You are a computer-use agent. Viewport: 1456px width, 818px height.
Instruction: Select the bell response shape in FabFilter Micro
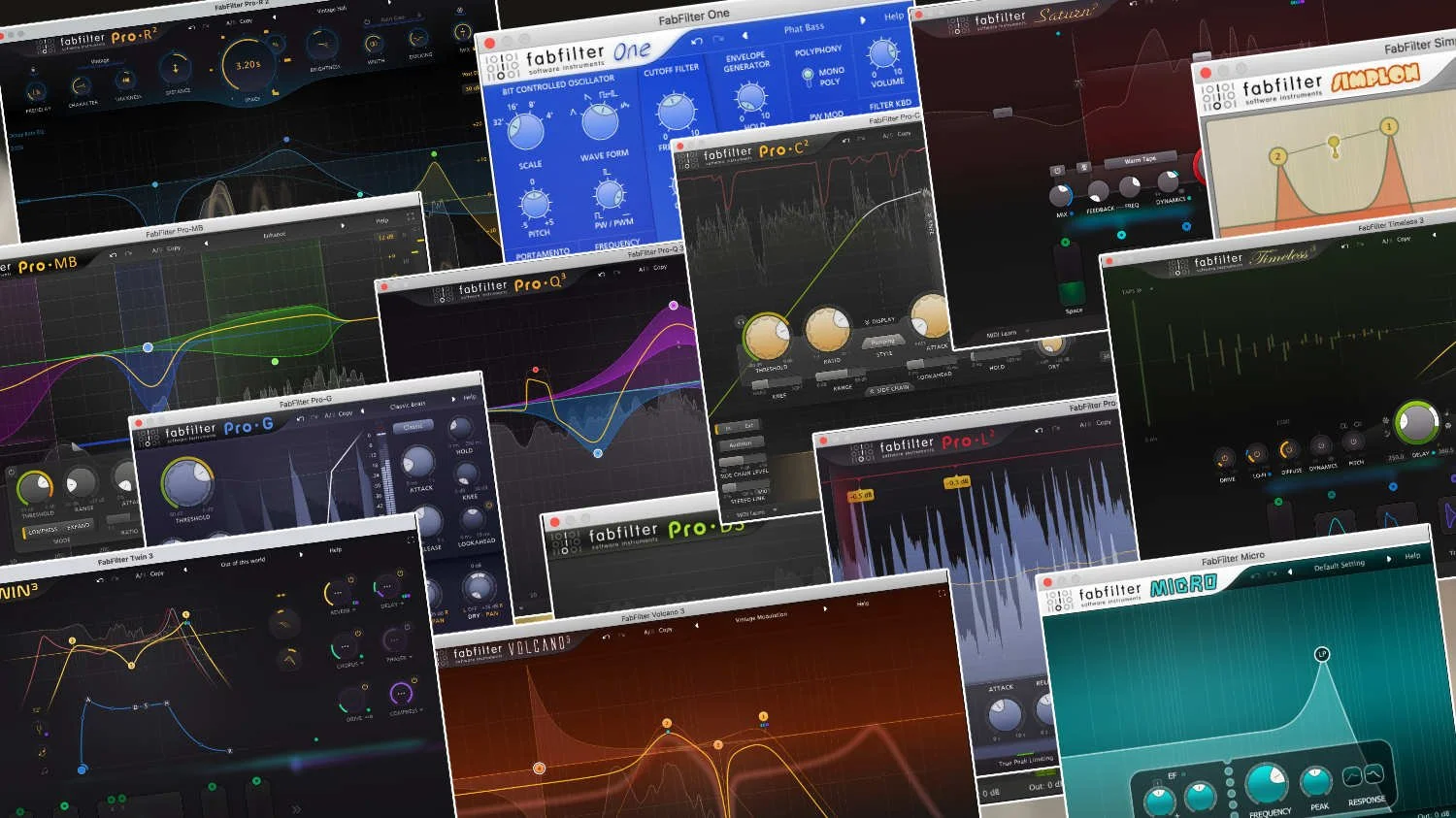click(1373, 774)
